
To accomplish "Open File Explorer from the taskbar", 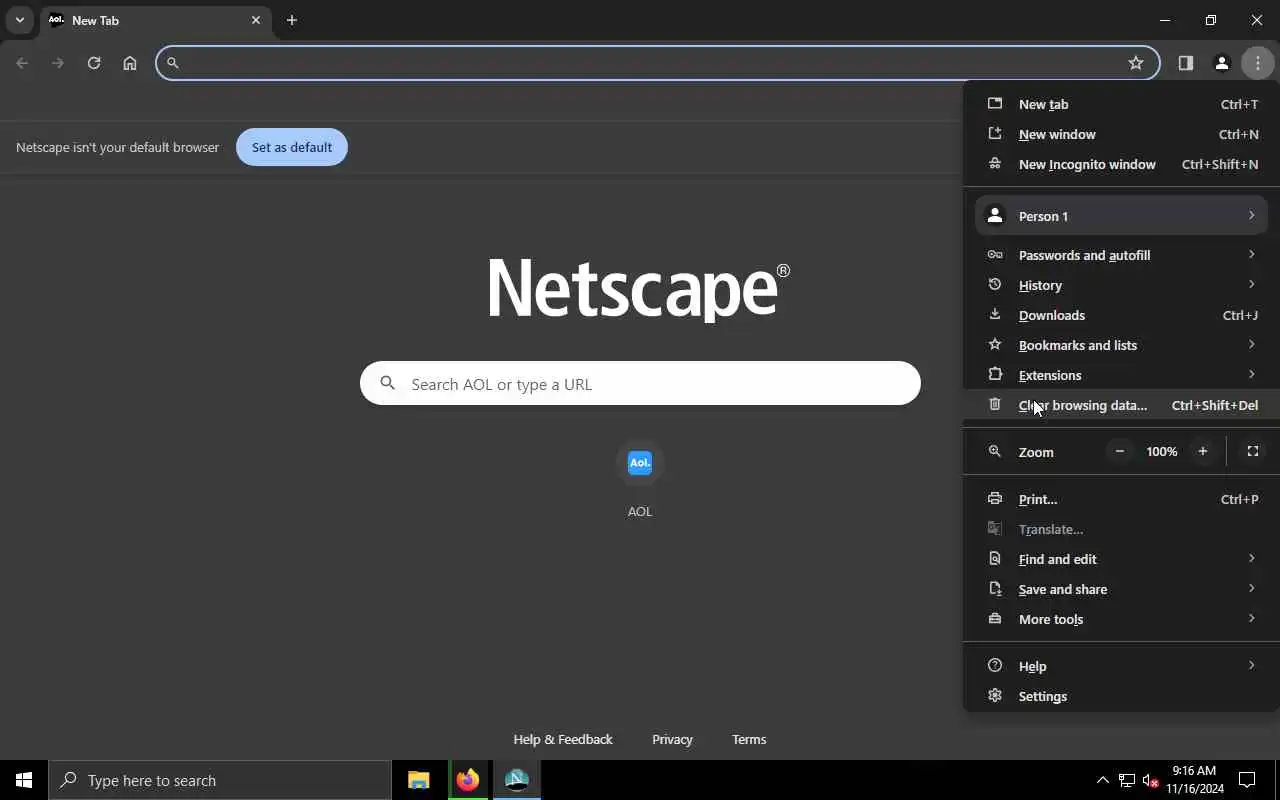I will click(419, 780).
